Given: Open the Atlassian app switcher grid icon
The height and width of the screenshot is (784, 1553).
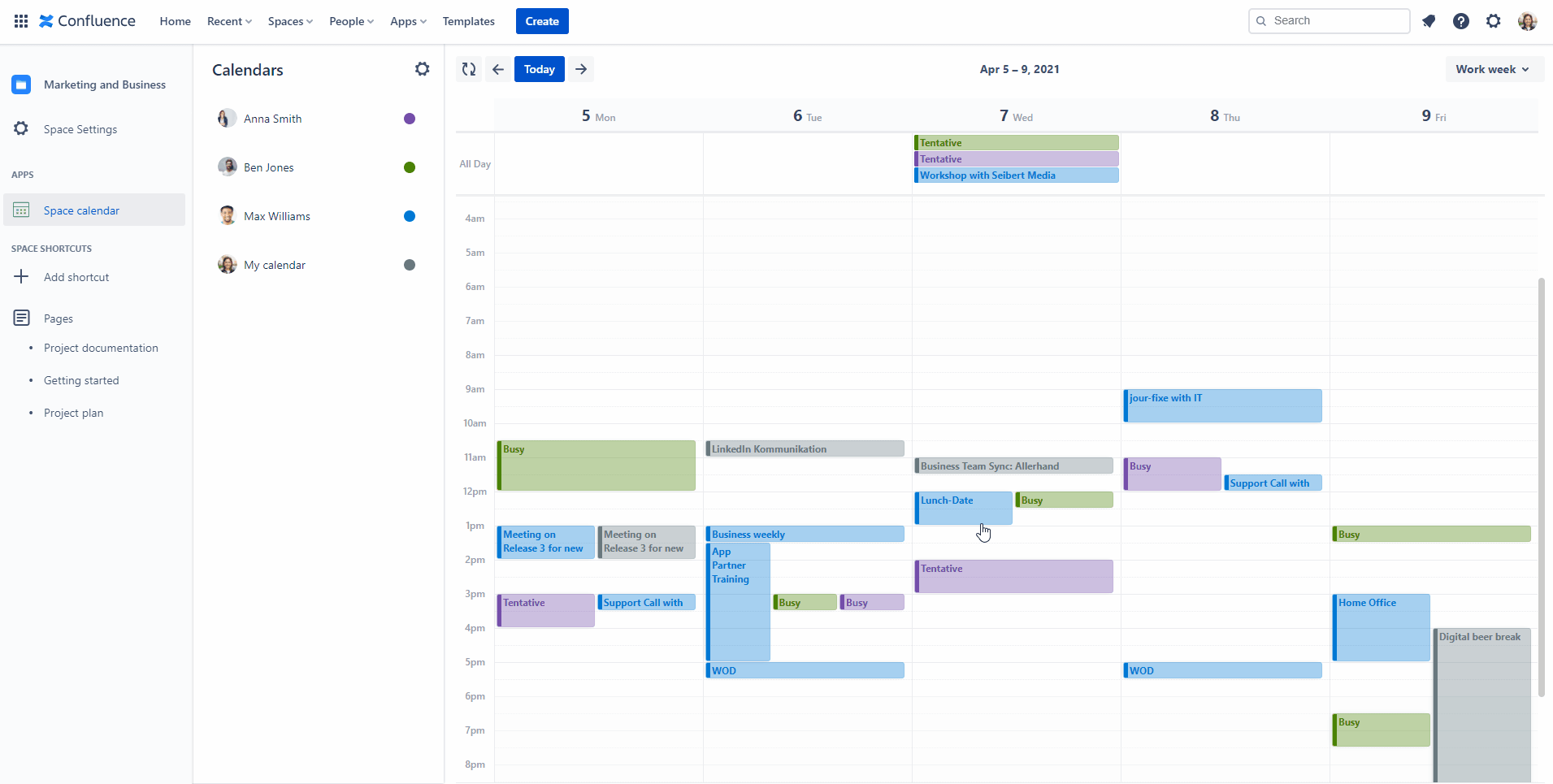Looking at the screenshot, I should pyautogui.click(x=21, y=21).
